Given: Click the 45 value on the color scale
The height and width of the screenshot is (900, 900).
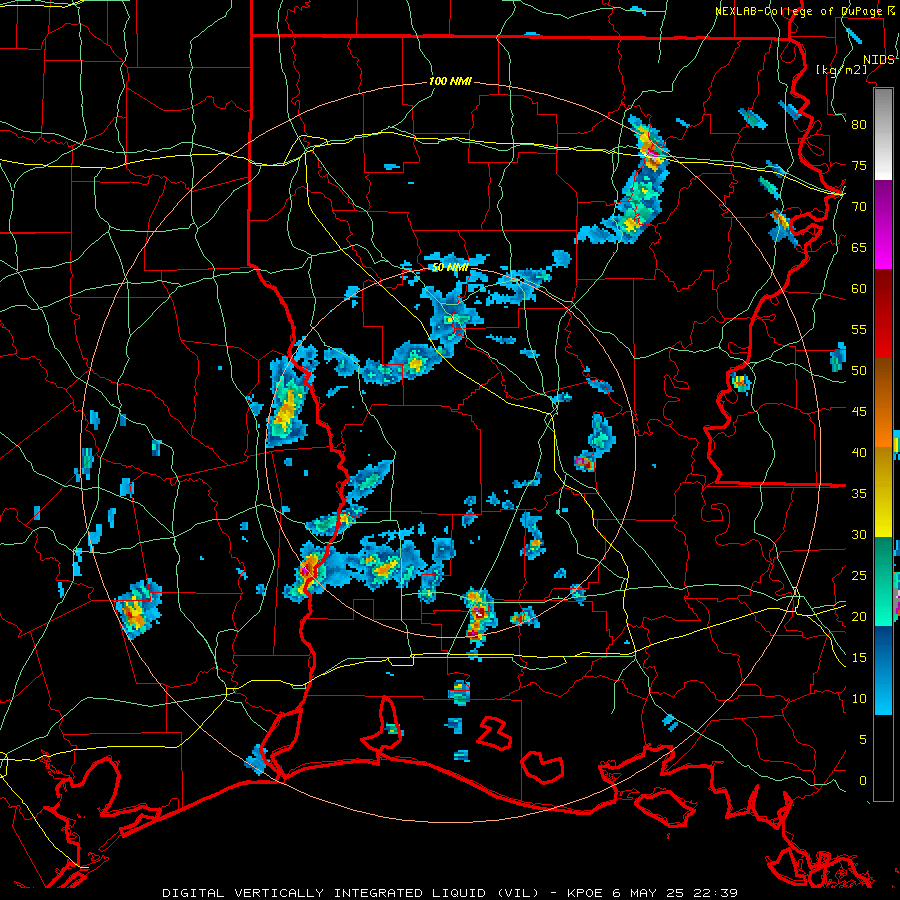Looking at the screenshot, I should point(859,412).
